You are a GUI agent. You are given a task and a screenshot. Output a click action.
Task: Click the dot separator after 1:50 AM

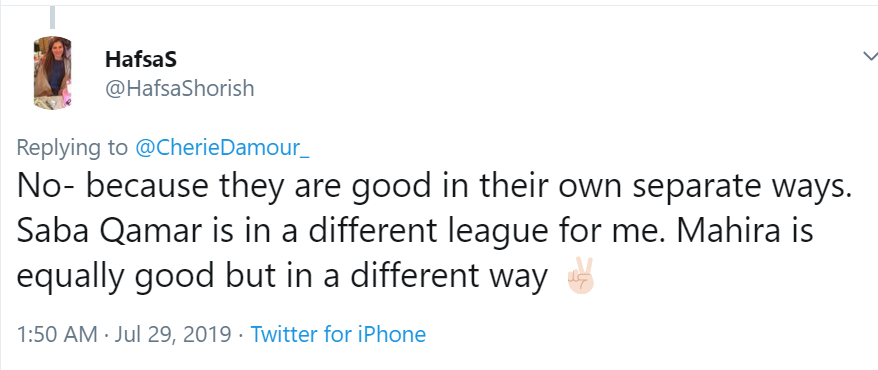106,335
